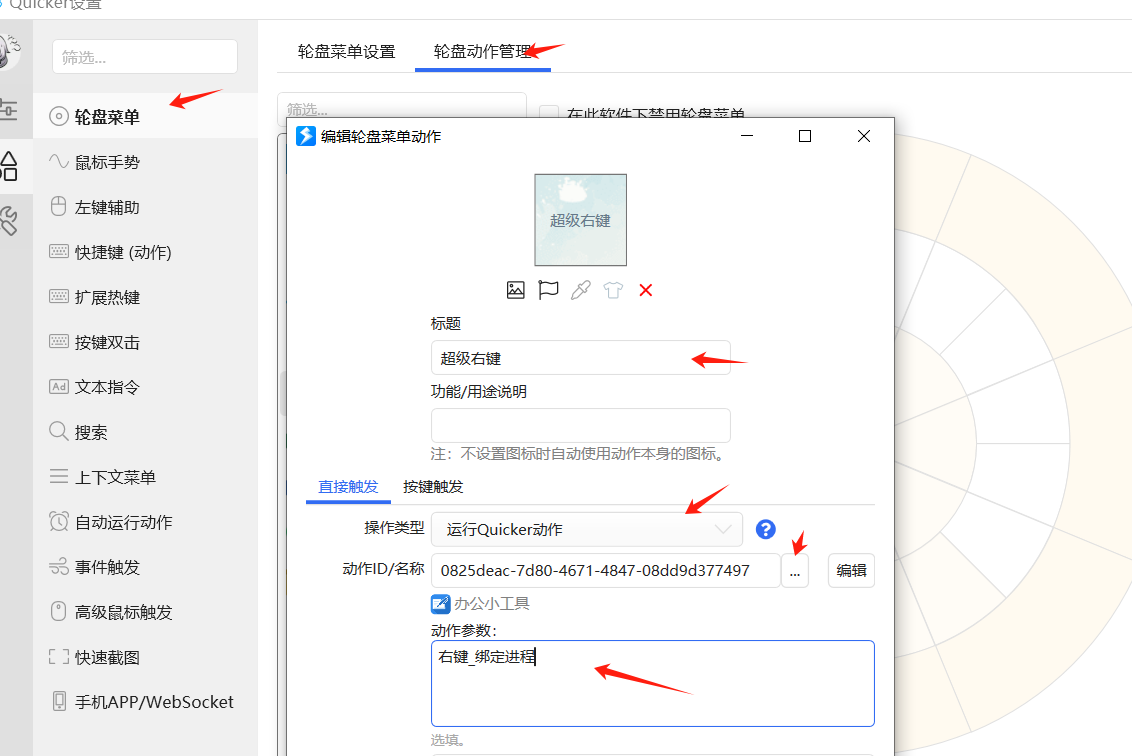Image resolution: width=1132 pixels, height=756 pixels.
Task: Click the 搜索 magnifier icon
Action: coord(58,431)
